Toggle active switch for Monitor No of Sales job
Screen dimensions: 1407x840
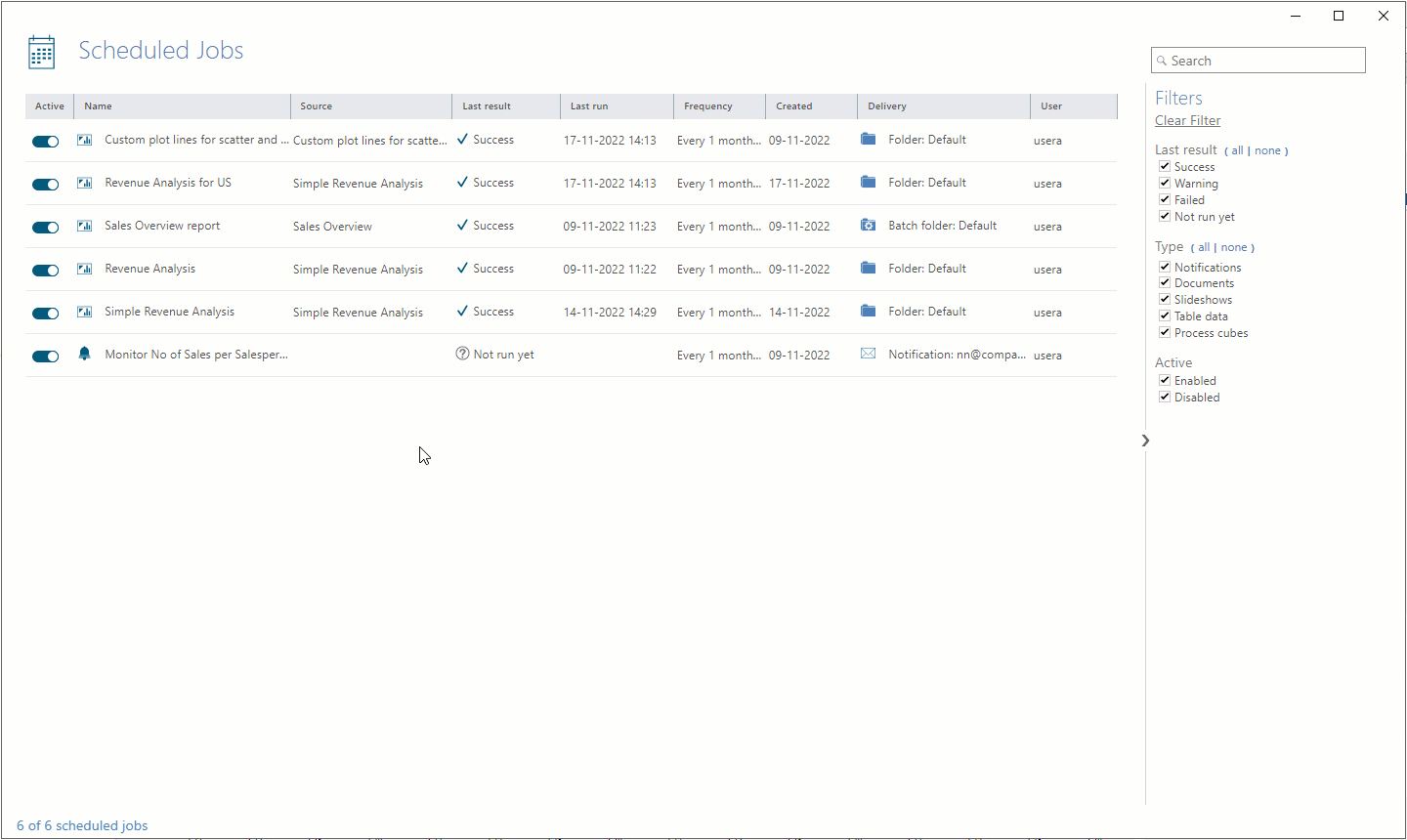(46, 357)
